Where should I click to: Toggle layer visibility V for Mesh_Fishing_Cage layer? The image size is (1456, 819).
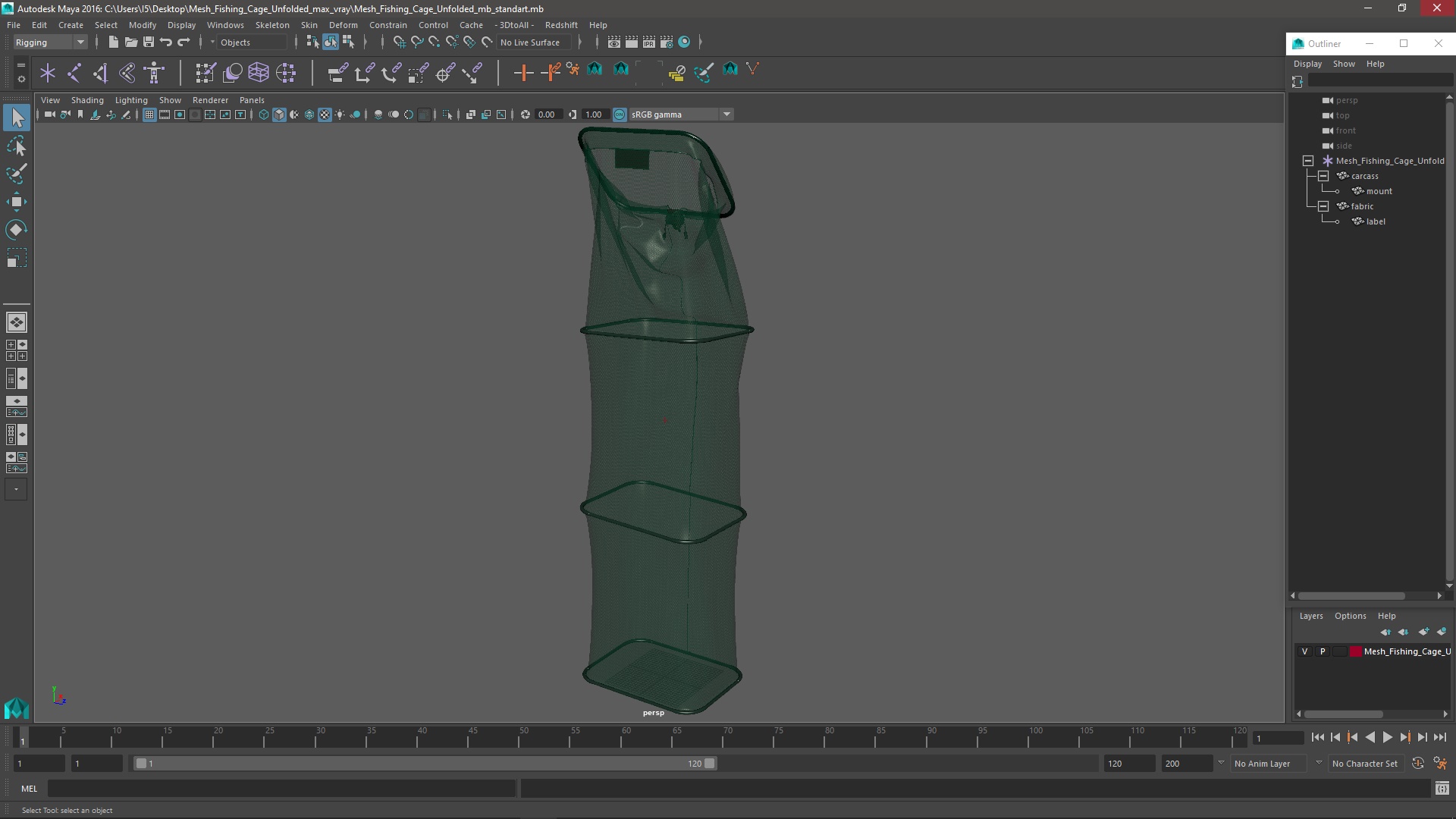coord(1304,651)
